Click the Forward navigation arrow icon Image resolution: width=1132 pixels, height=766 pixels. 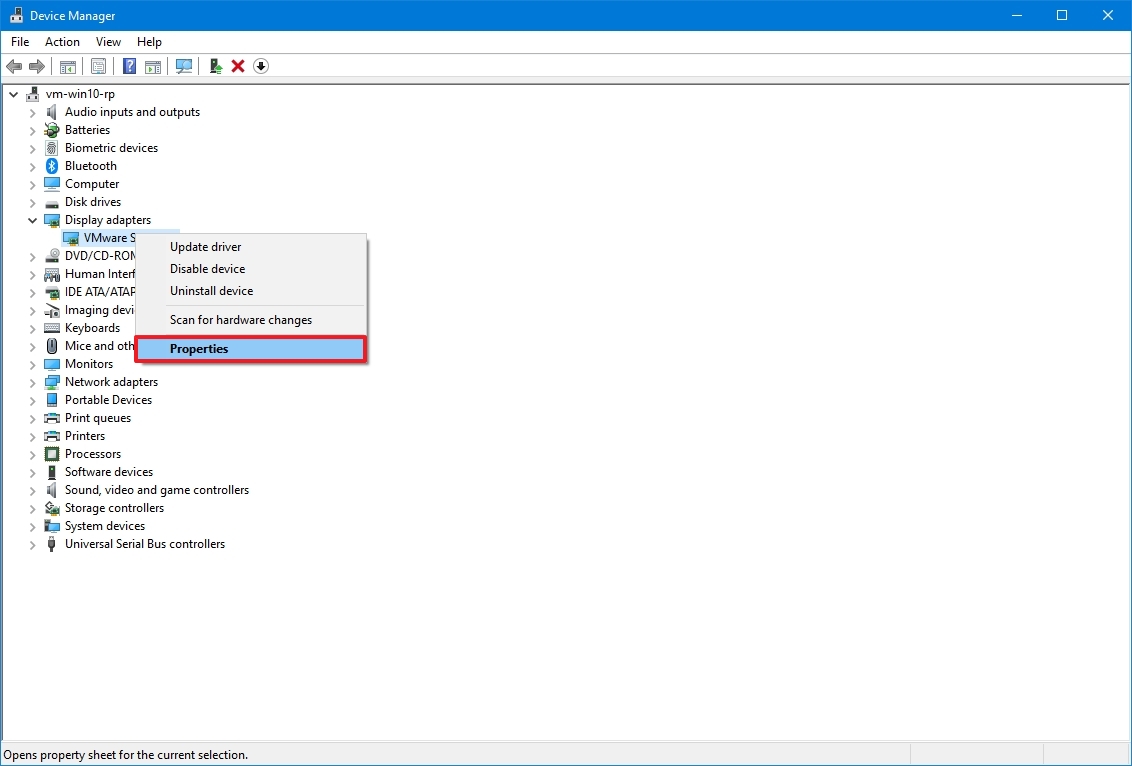pos(38,66)
